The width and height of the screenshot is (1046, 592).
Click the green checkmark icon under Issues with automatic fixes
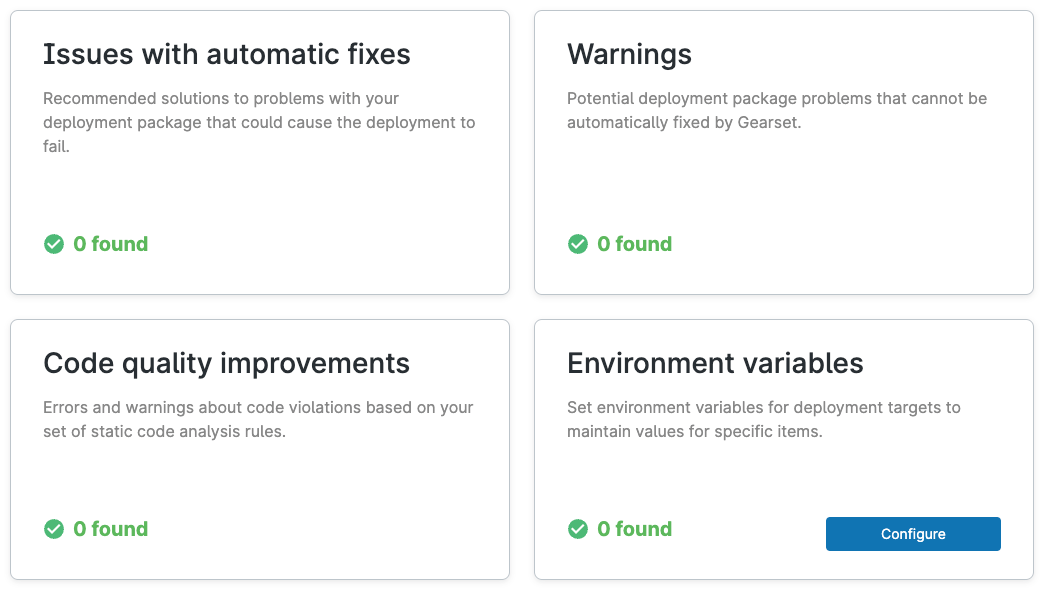tap(54, 244)
